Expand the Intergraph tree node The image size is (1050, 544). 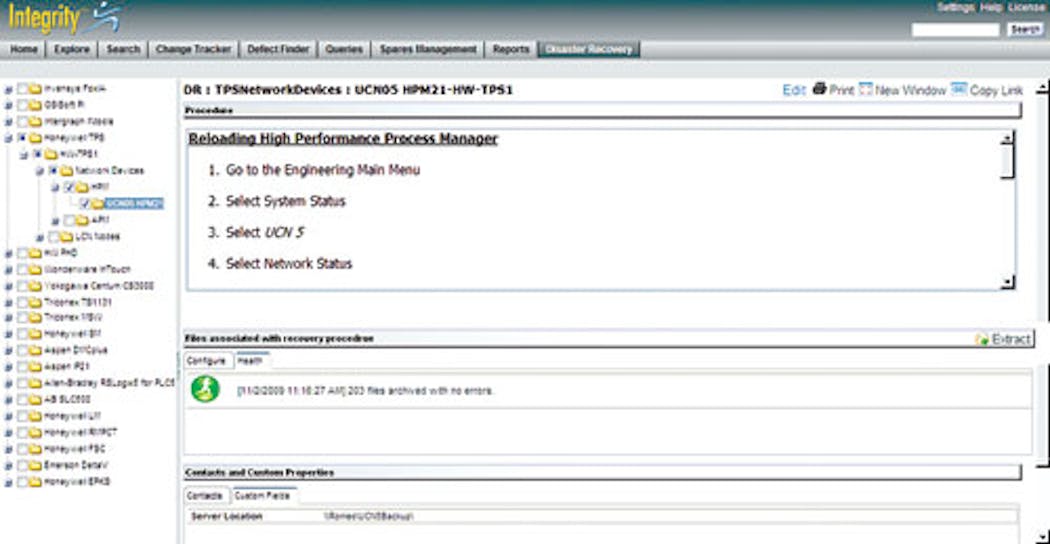[9, 123]
